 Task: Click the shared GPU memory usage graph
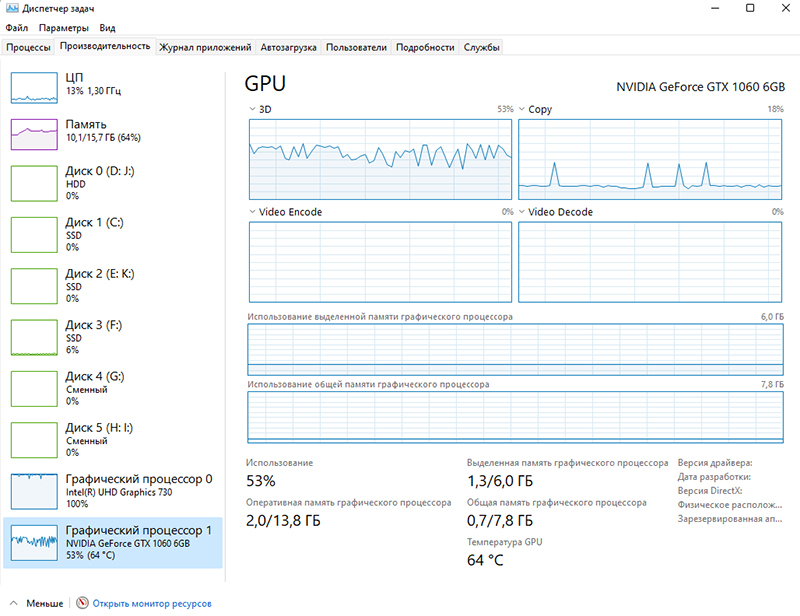coord(515,417)
